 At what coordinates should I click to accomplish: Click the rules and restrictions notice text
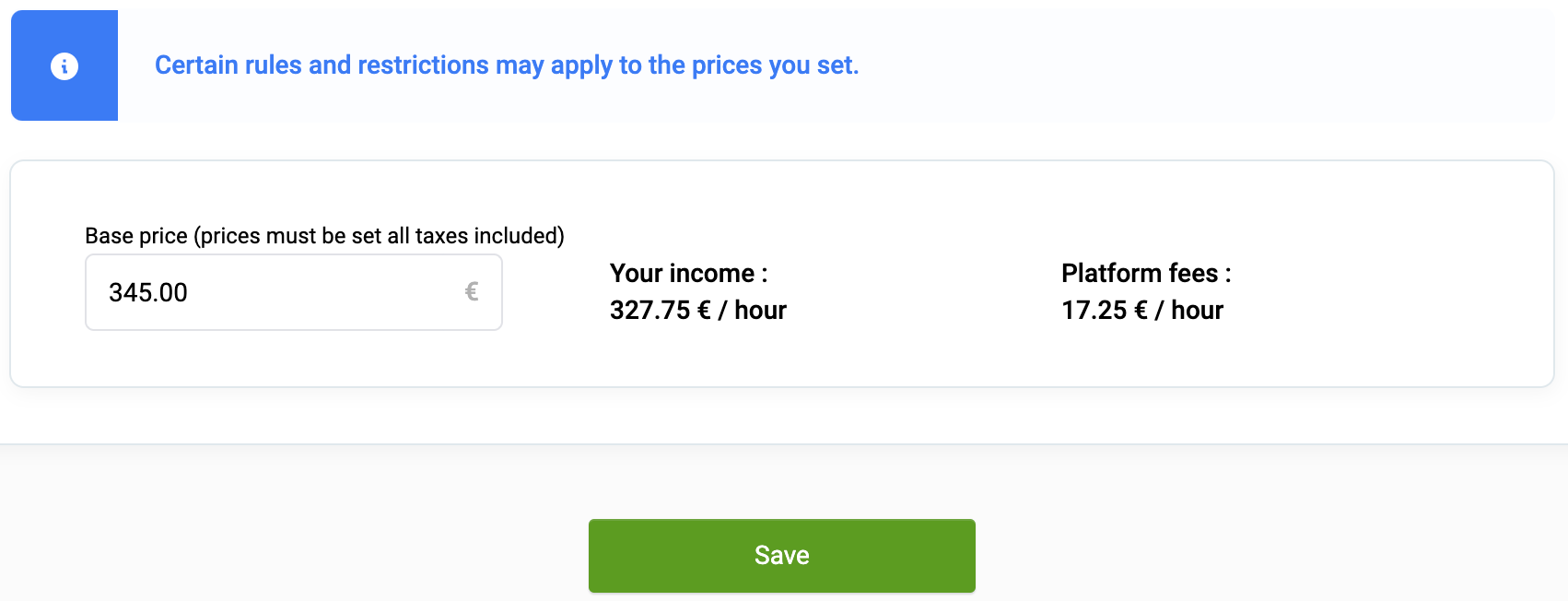point(506,65)
